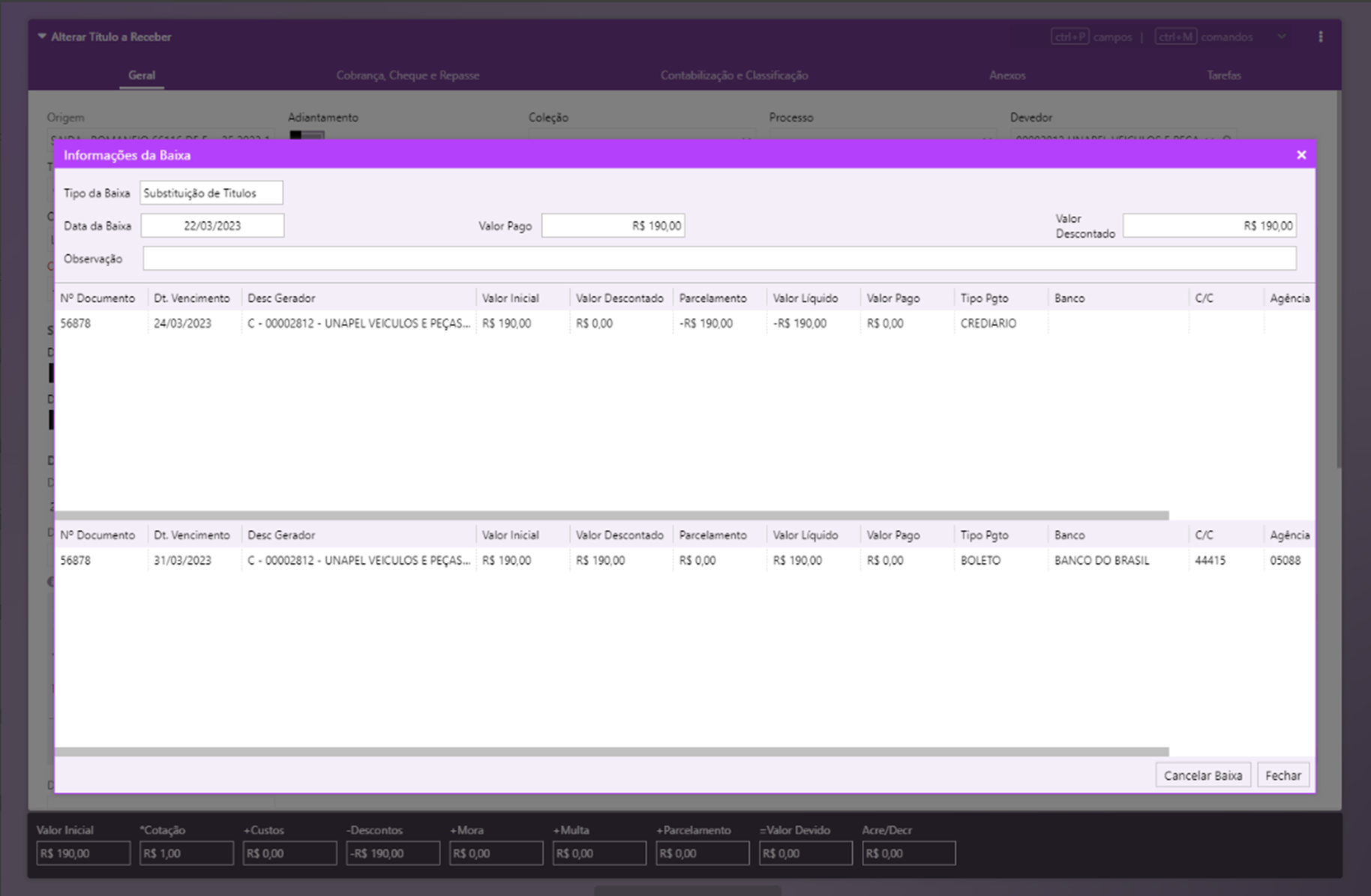This screenshot has width=1371, height=896.
Task: Collapse the Alterar Título a Receber panel
Action: point(42,37)
